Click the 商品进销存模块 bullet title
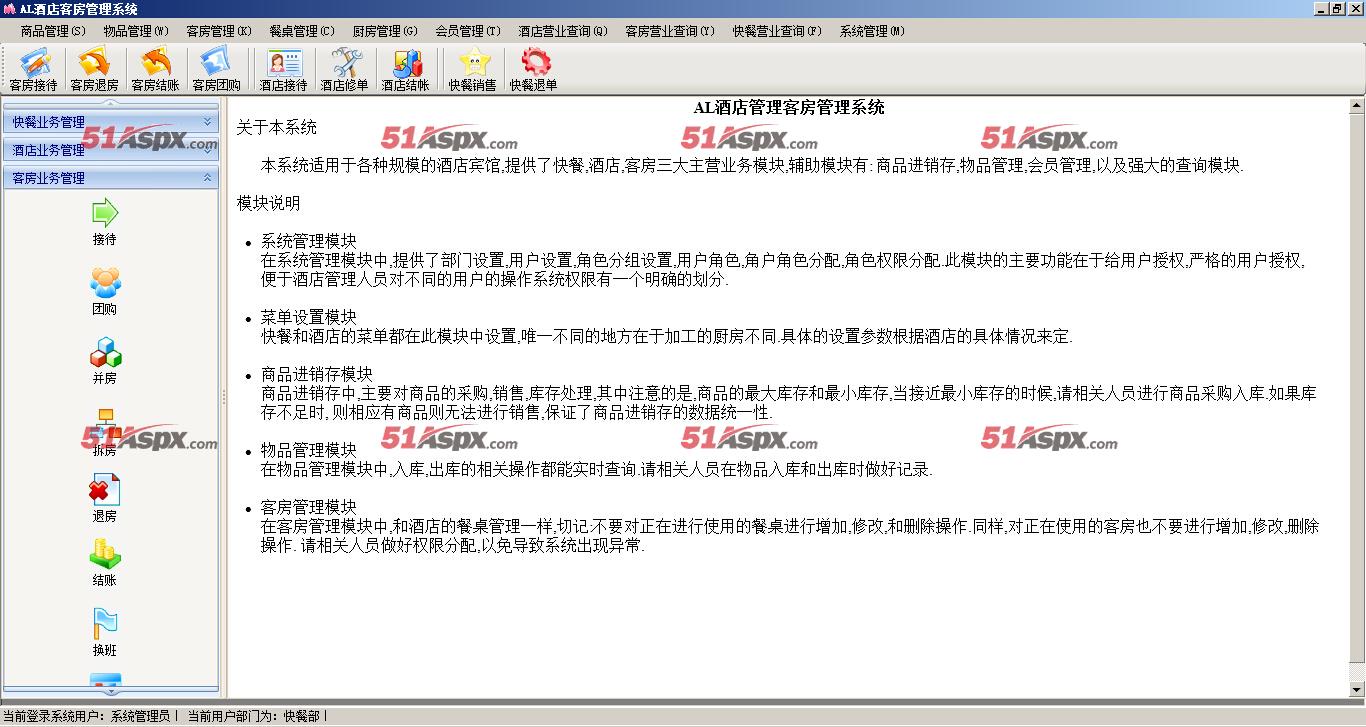 [x=317, y=374]
